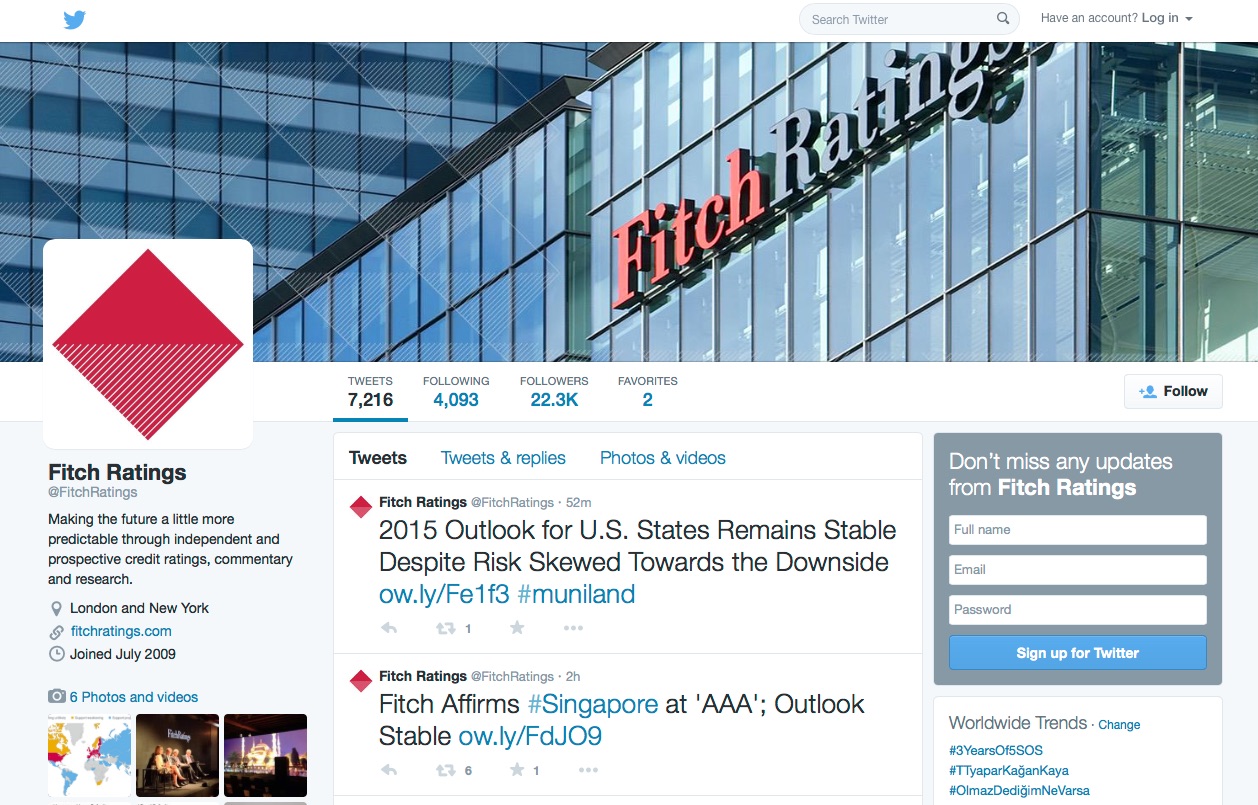Viewport: 1258px width, 805px height.
Task: Retweet the Singapore AAA tweet
Action: 446,770
